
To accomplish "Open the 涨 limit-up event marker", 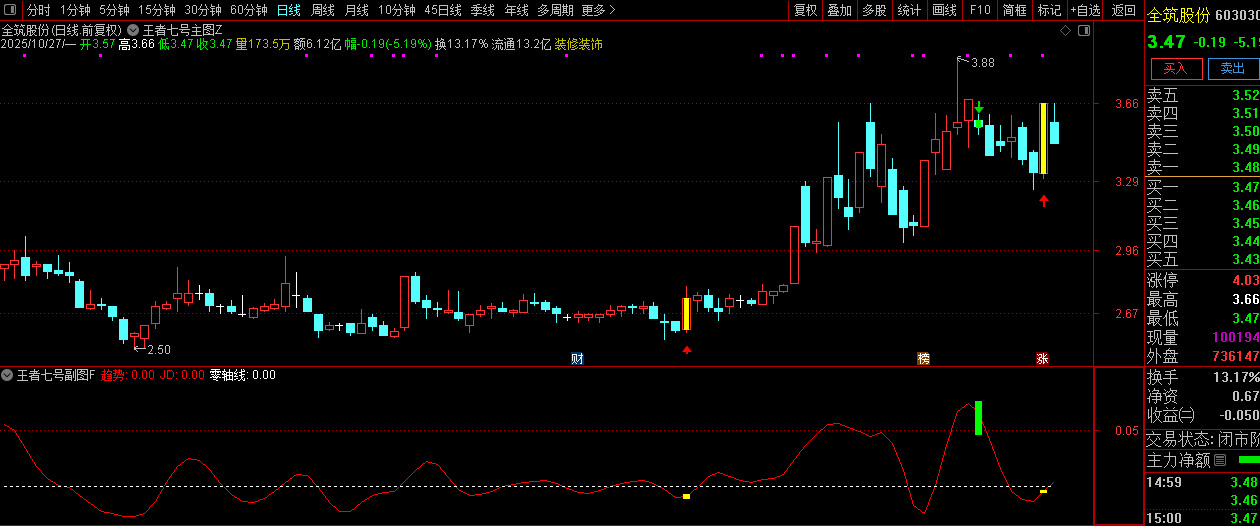I will point(1042,358).
